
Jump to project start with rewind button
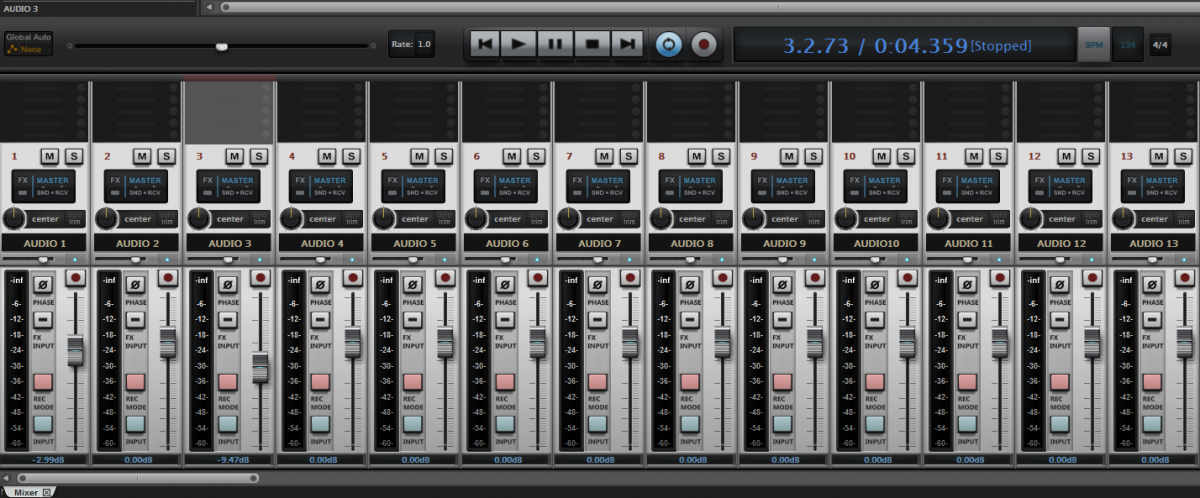[x=484, y=44]
